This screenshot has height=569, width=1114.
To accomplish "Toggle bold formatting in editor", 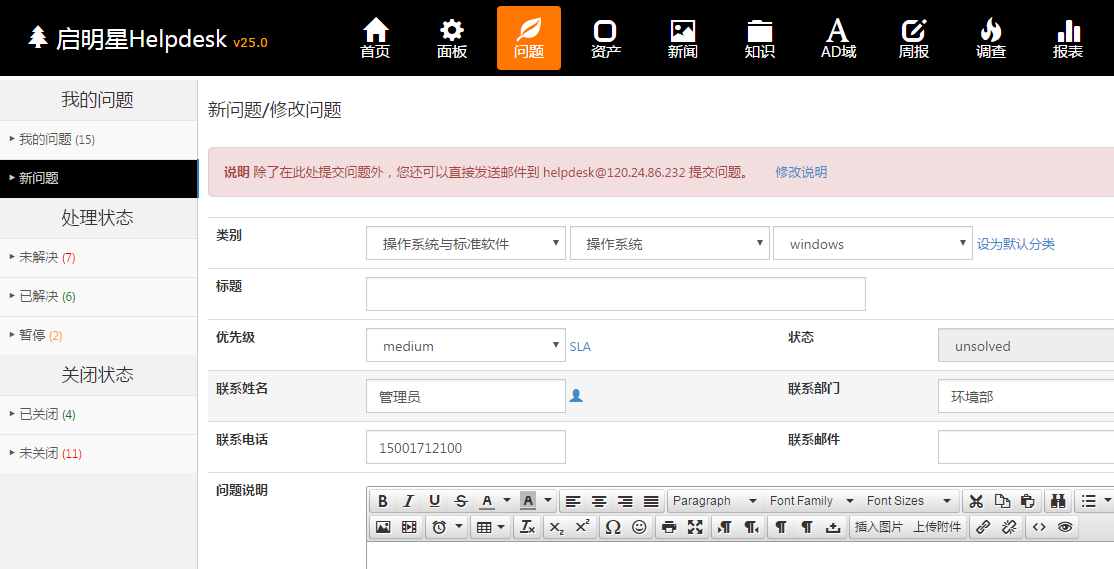I will (x=382, y=502).
